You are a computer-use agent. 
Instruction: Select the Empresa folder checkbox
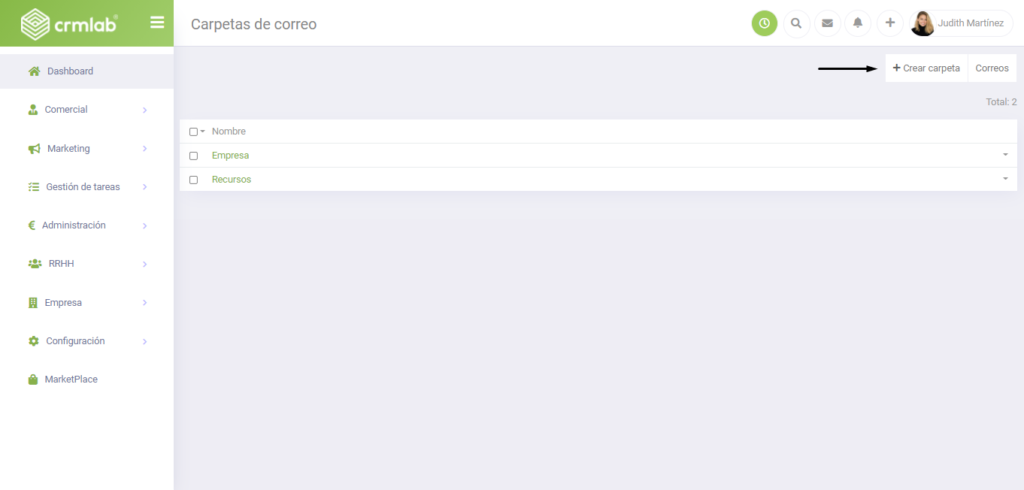193,156
